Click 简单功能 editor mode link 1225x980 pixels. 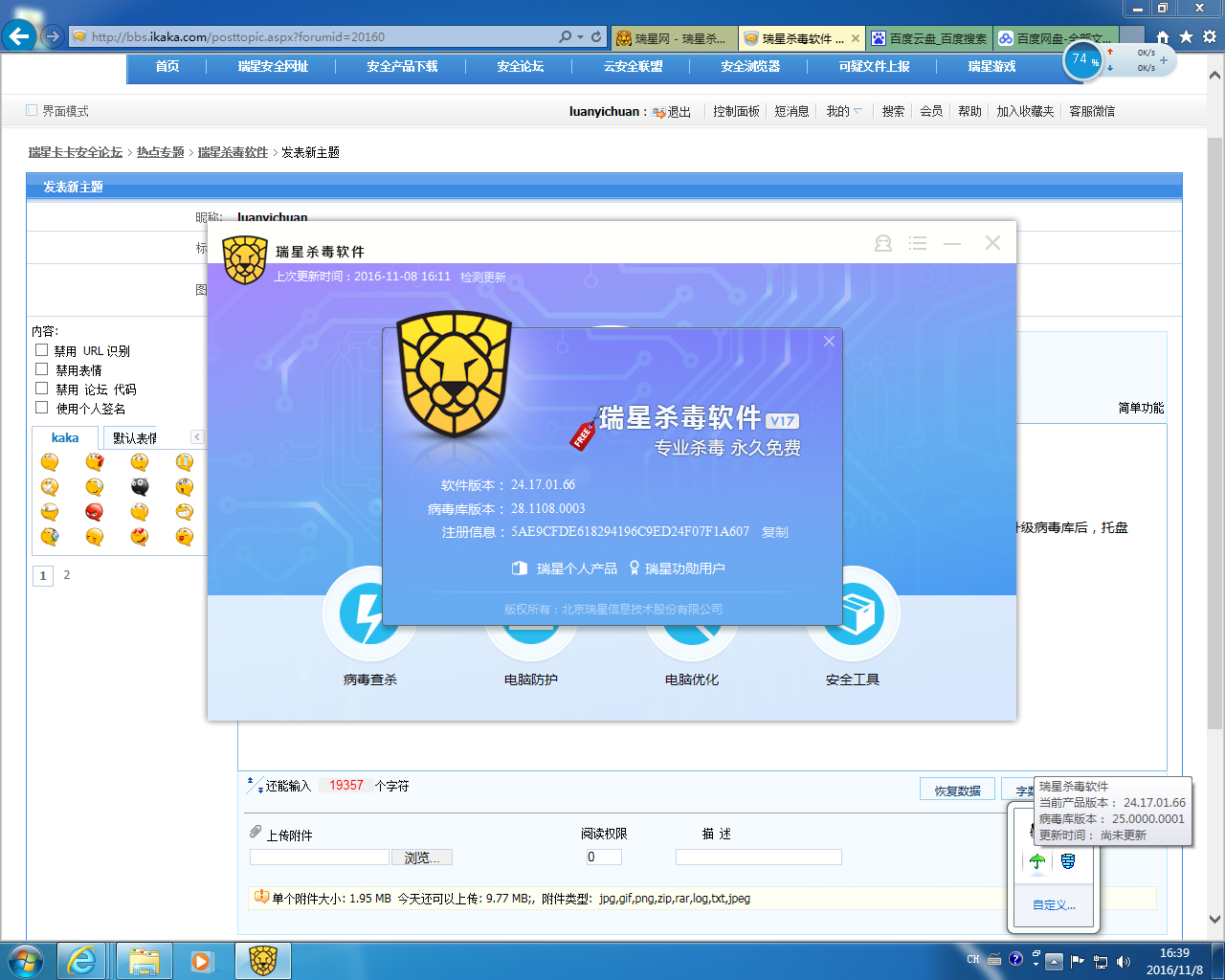pyautogui.click(x=1141, y=408)
